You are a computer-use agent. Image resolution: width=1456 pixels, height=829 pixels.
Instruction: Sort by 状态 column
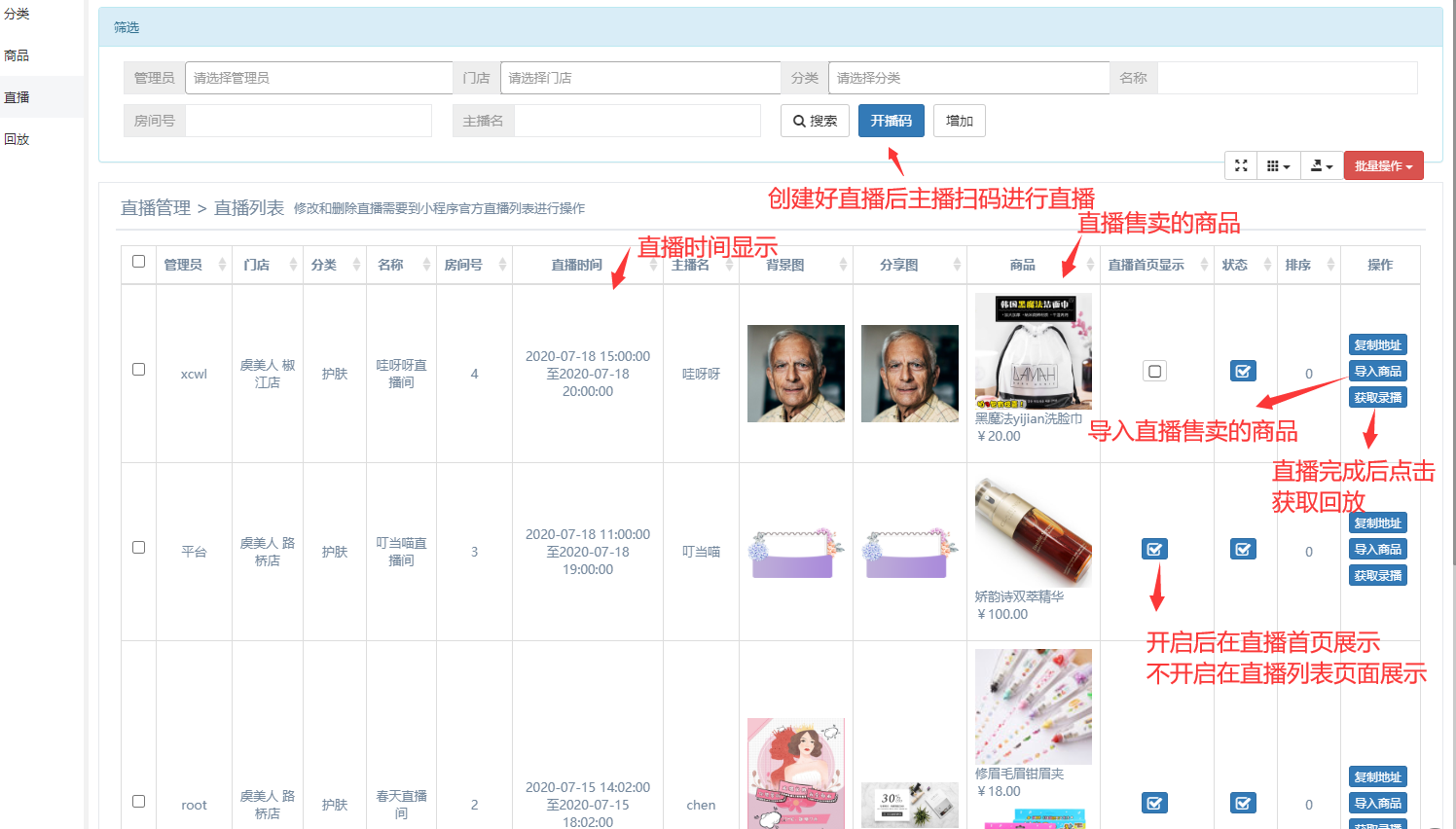click(1246, 265)
